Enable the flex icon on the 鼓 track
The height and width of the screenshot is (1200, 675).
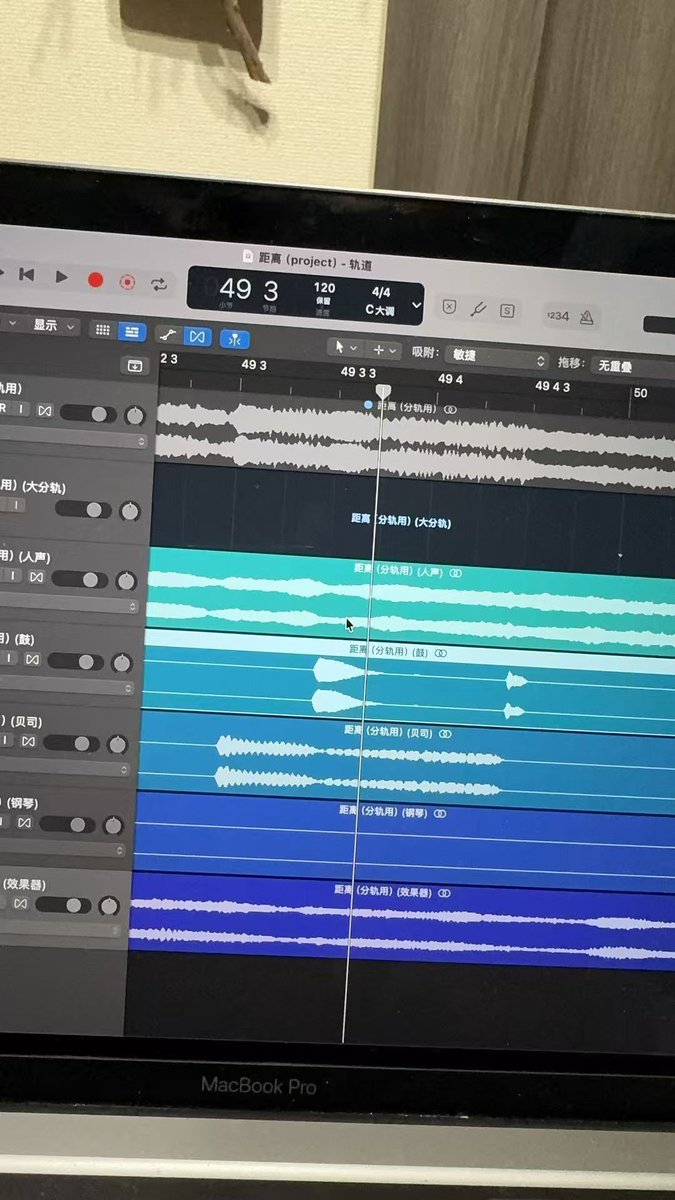[32, 659]
